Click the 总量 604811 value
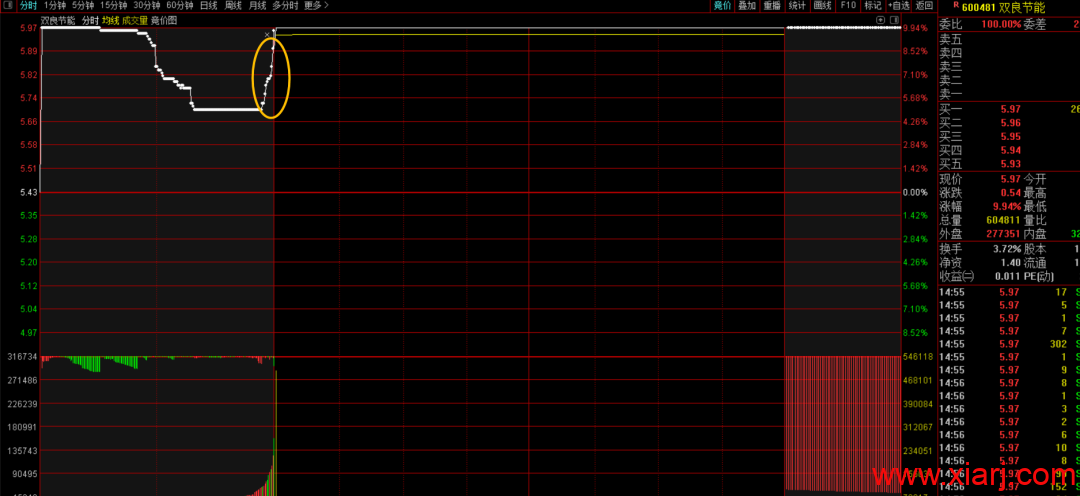This screenshot has height=496, width=1080. 1004,220
